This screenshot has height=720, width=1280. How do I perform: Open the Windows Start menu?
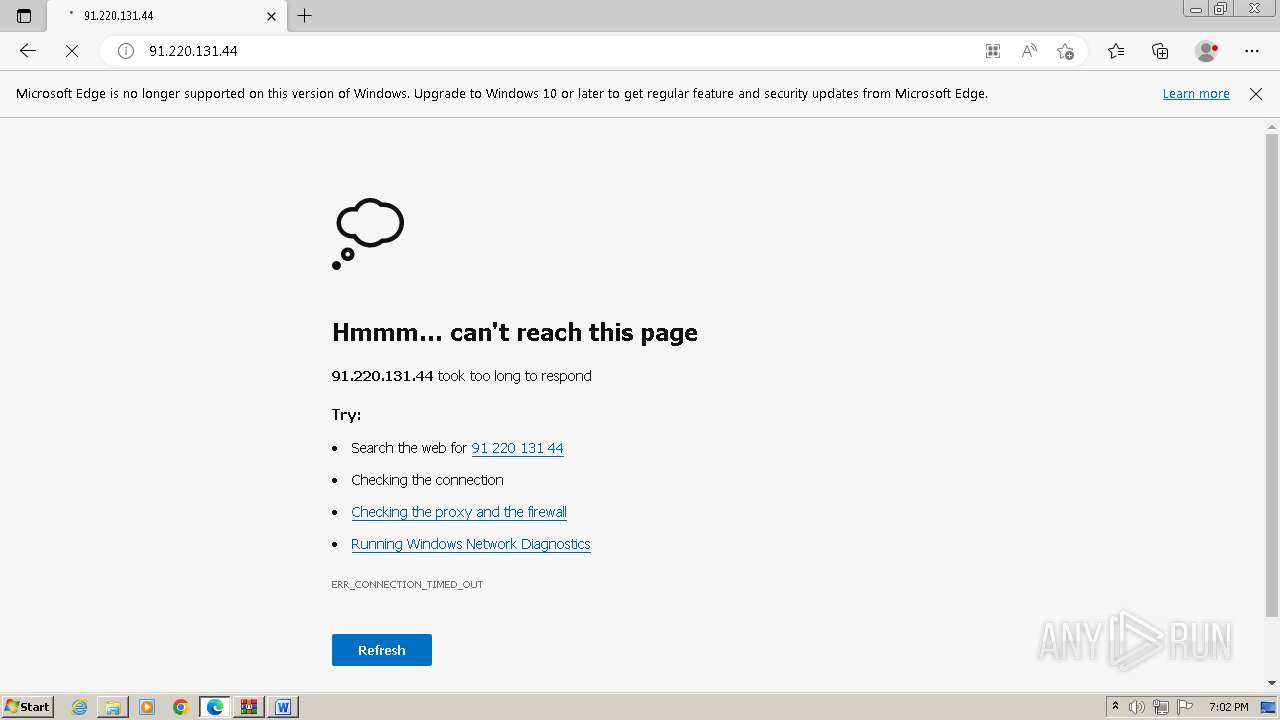28,707
